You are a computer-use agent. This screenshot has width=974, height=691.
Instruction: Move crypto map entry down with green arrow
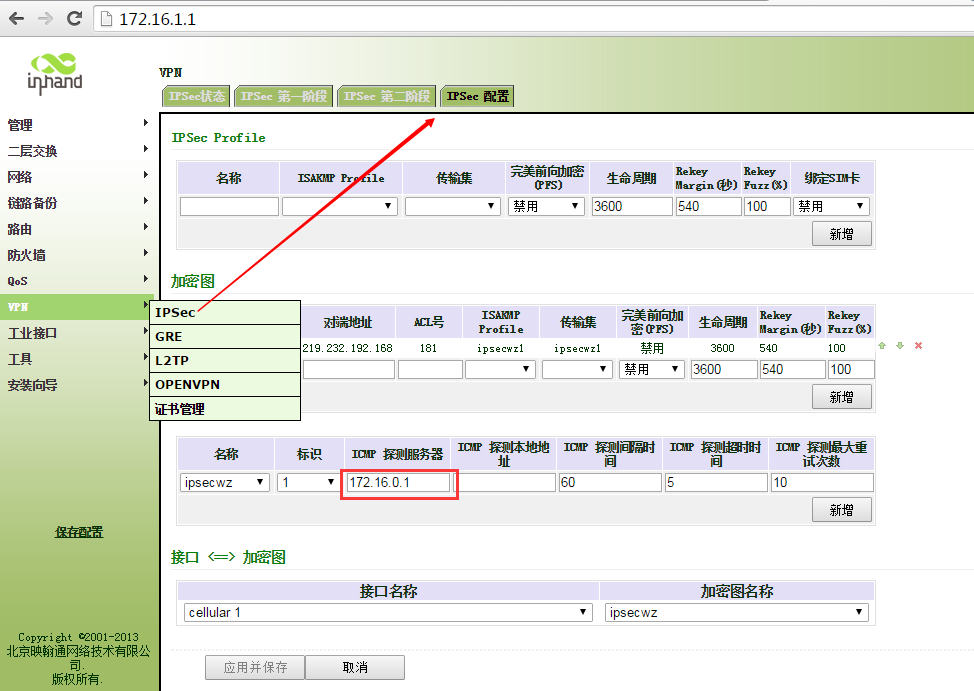(x=899, y=346)
